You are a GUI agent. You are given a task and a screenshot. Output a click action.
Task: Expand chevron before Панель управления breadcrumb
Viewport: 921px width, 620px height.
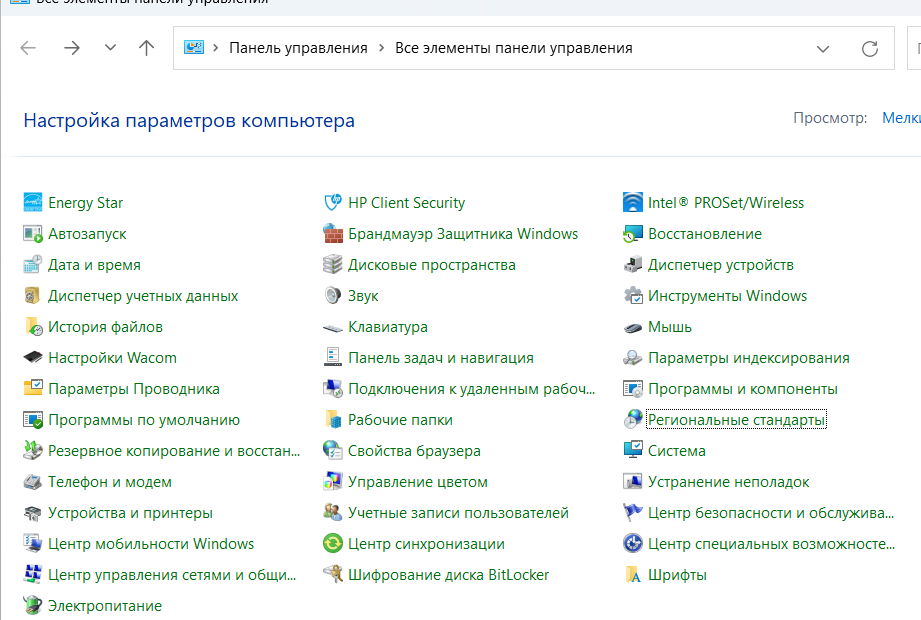click(x=216, y=48)
